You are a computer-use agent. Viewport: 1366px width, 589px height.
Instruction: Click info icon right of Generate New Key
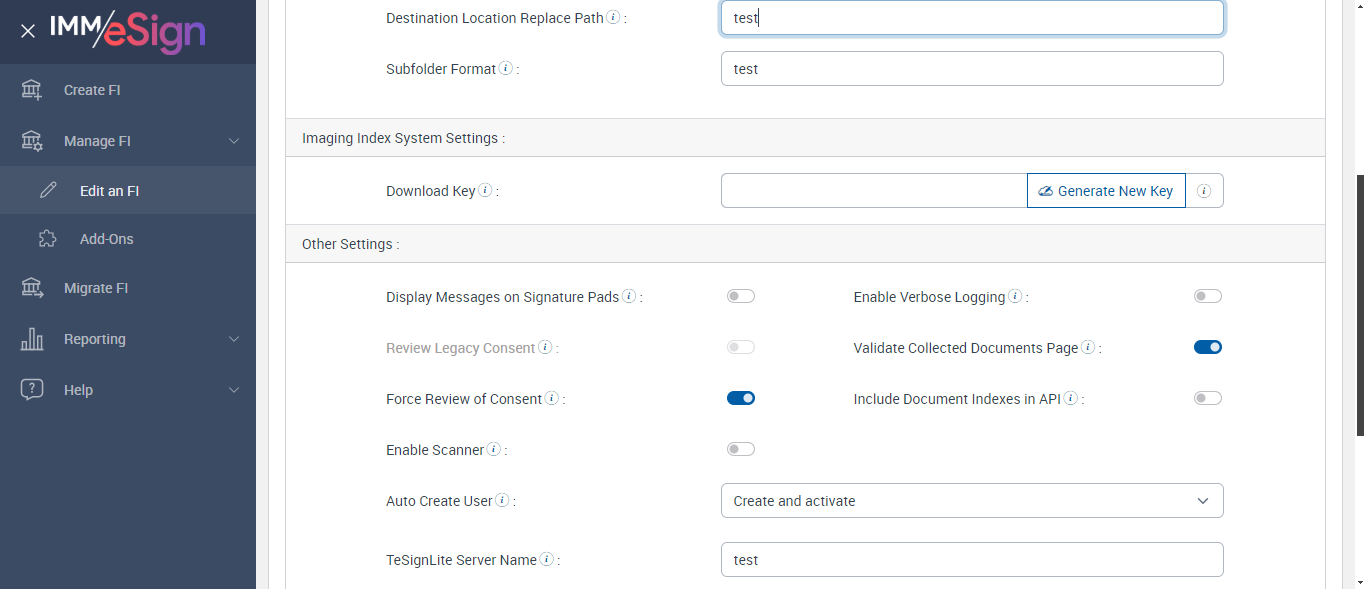click(x=1204, y=191)
